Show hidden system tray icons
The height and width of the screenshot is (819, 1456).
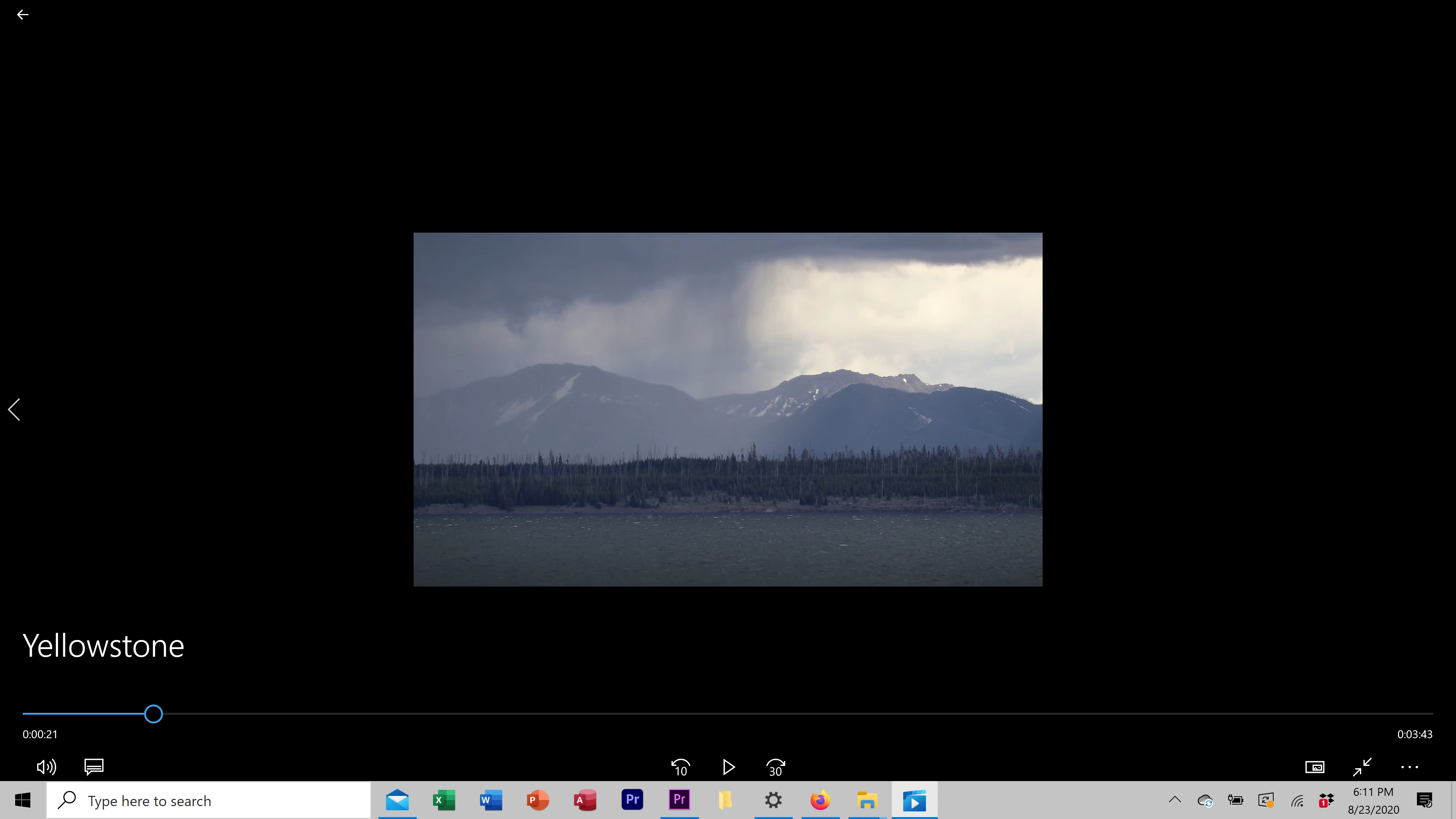click(x=1175, y=800)
